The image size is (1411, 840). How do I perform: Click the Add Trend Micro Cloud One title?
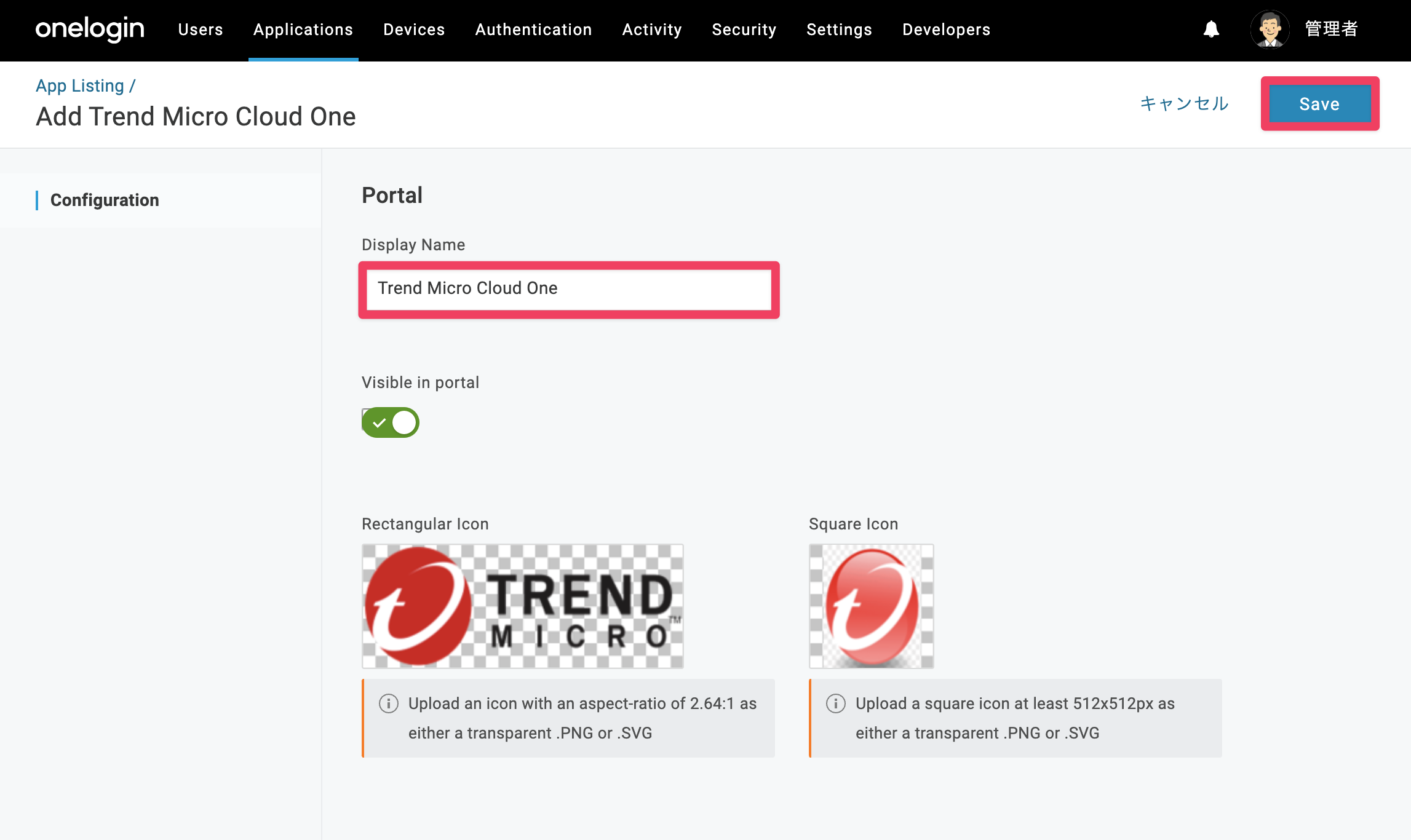tap(196, 117)
